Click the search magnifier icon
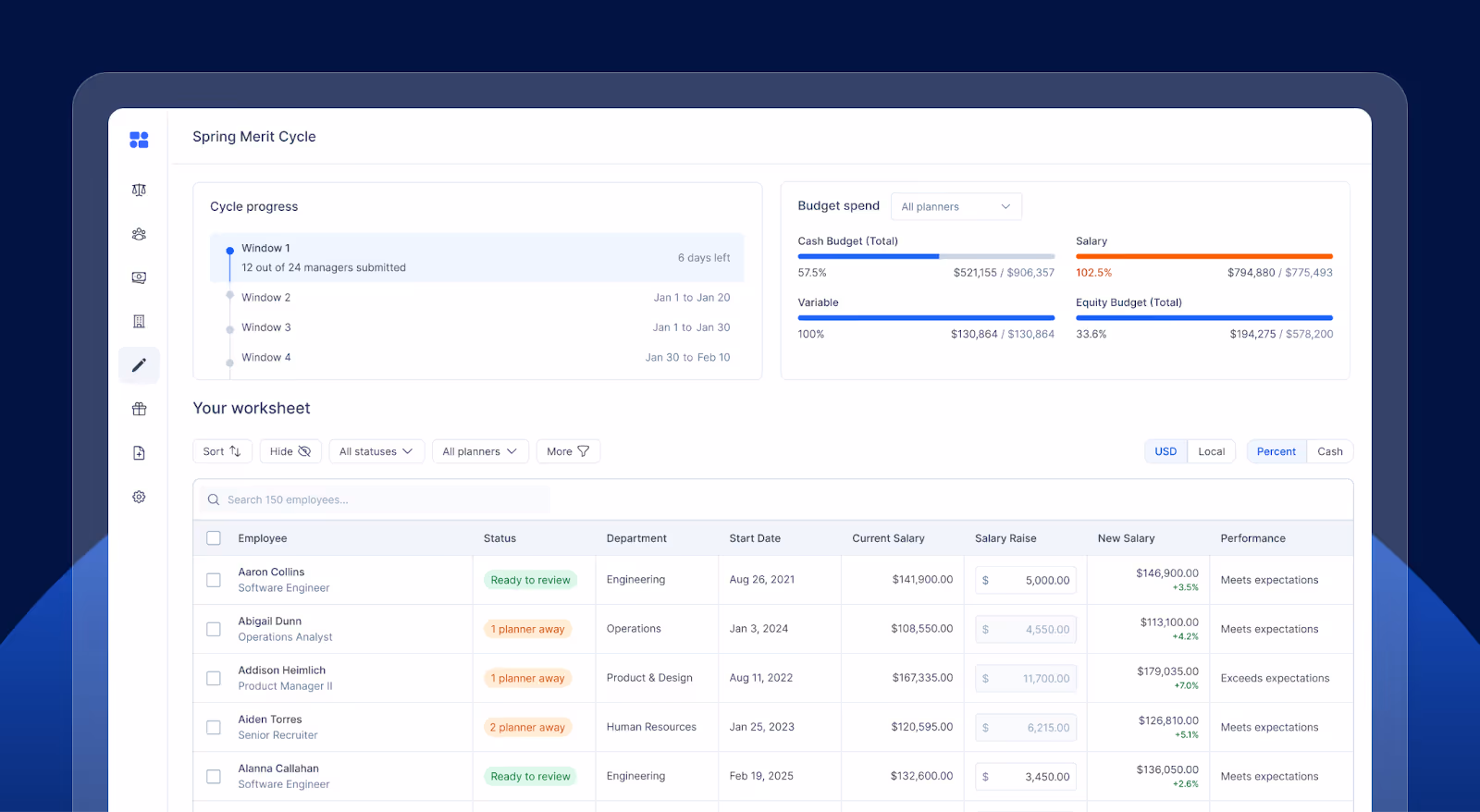The height and width of the screenshot is (812, 1480). coord(214,499)
